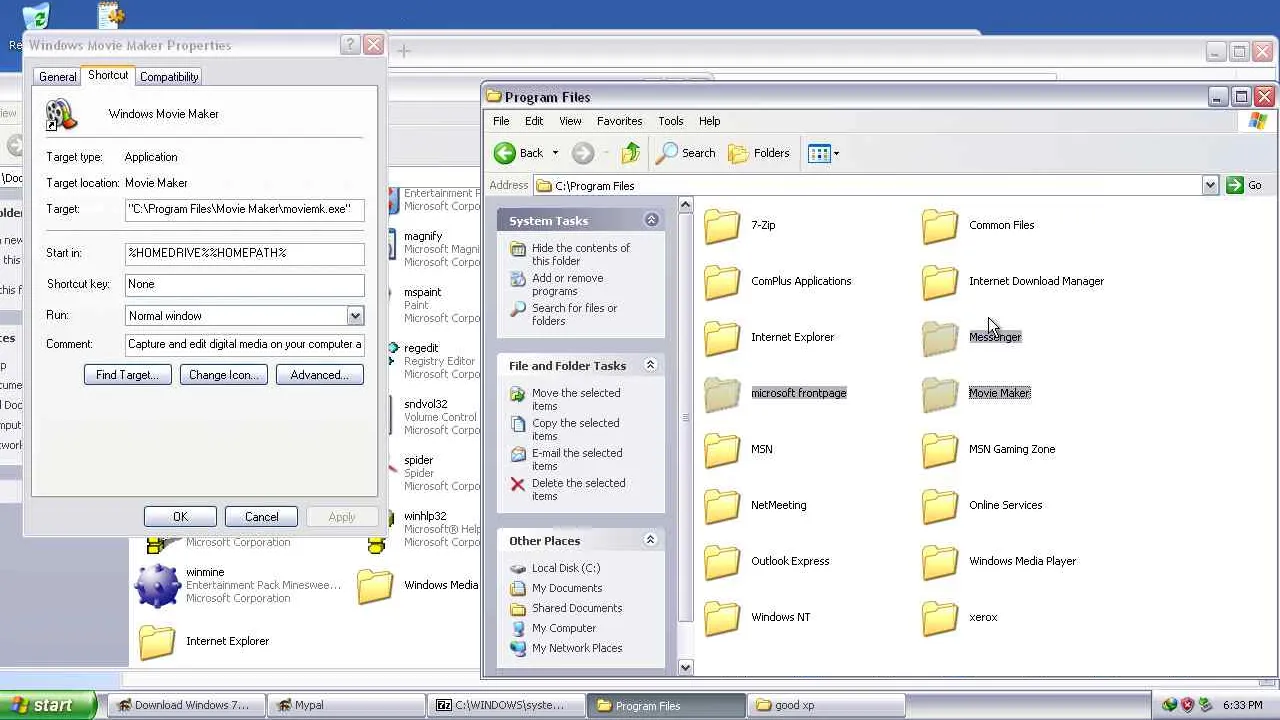Switch to the Compatibility tab

[x=169, y=77]
